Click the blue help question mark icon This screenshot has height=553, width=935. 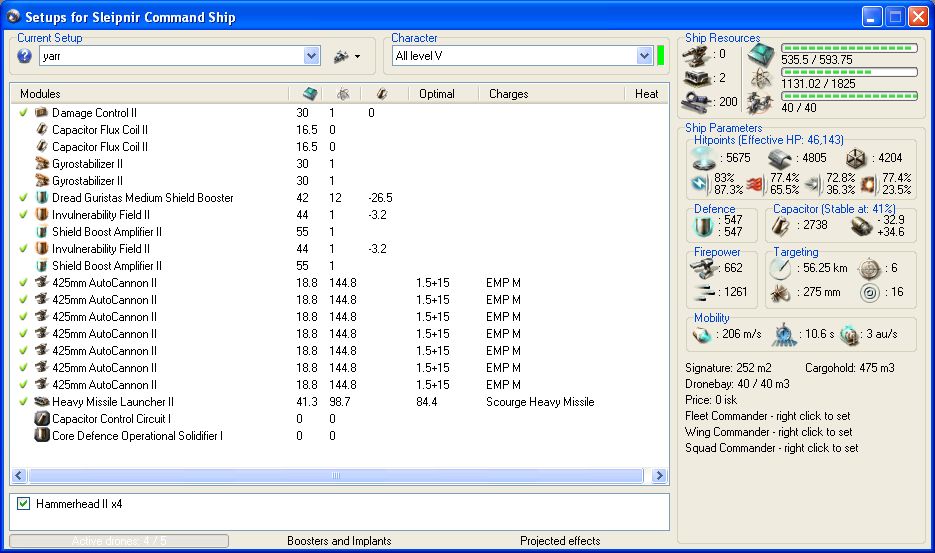(x=25, y=57)
